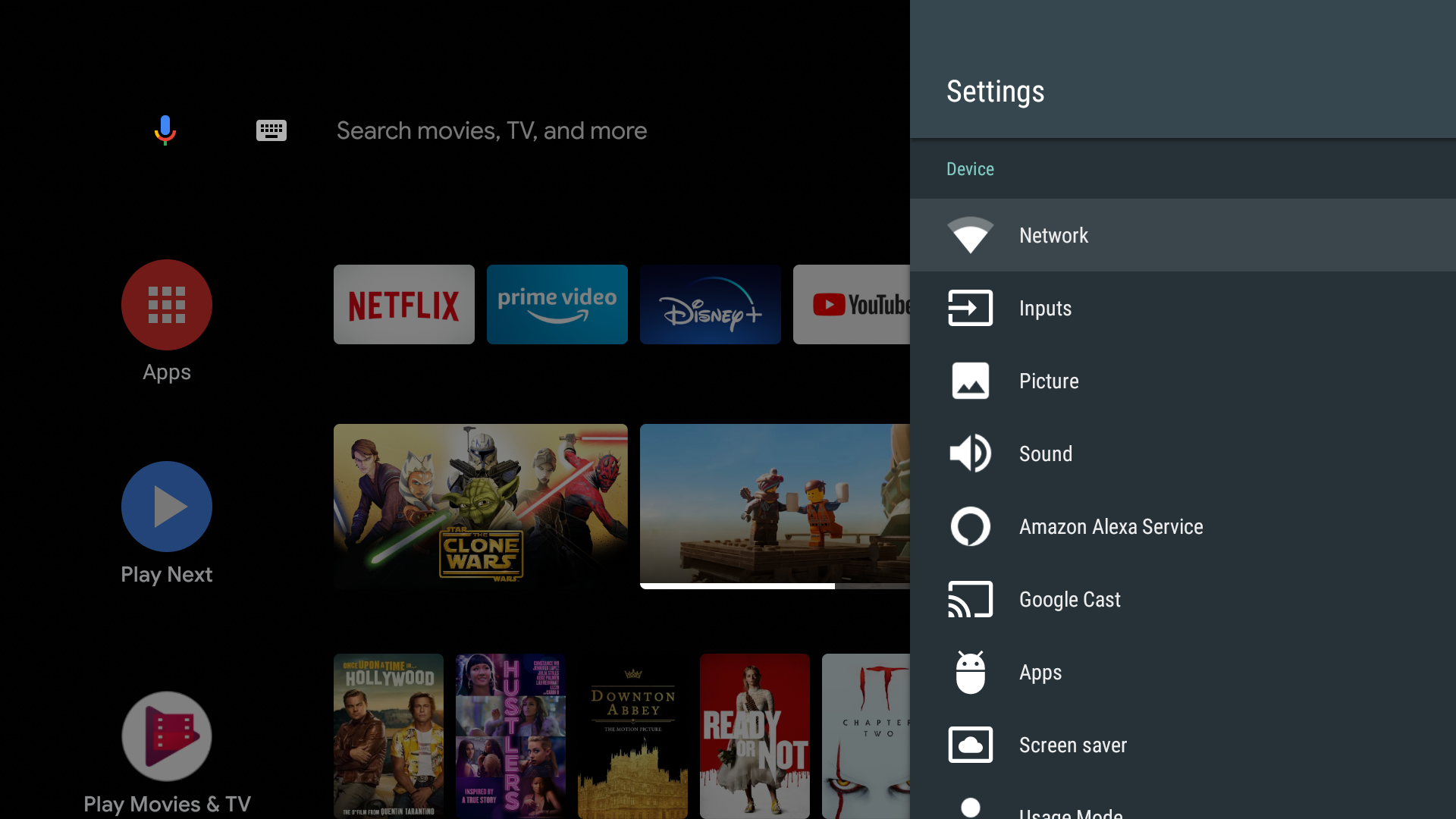The width and height of the screenshot is (1456, 819).
Task: Activate the voice search microphone
Action: click(x=165, y=130)
